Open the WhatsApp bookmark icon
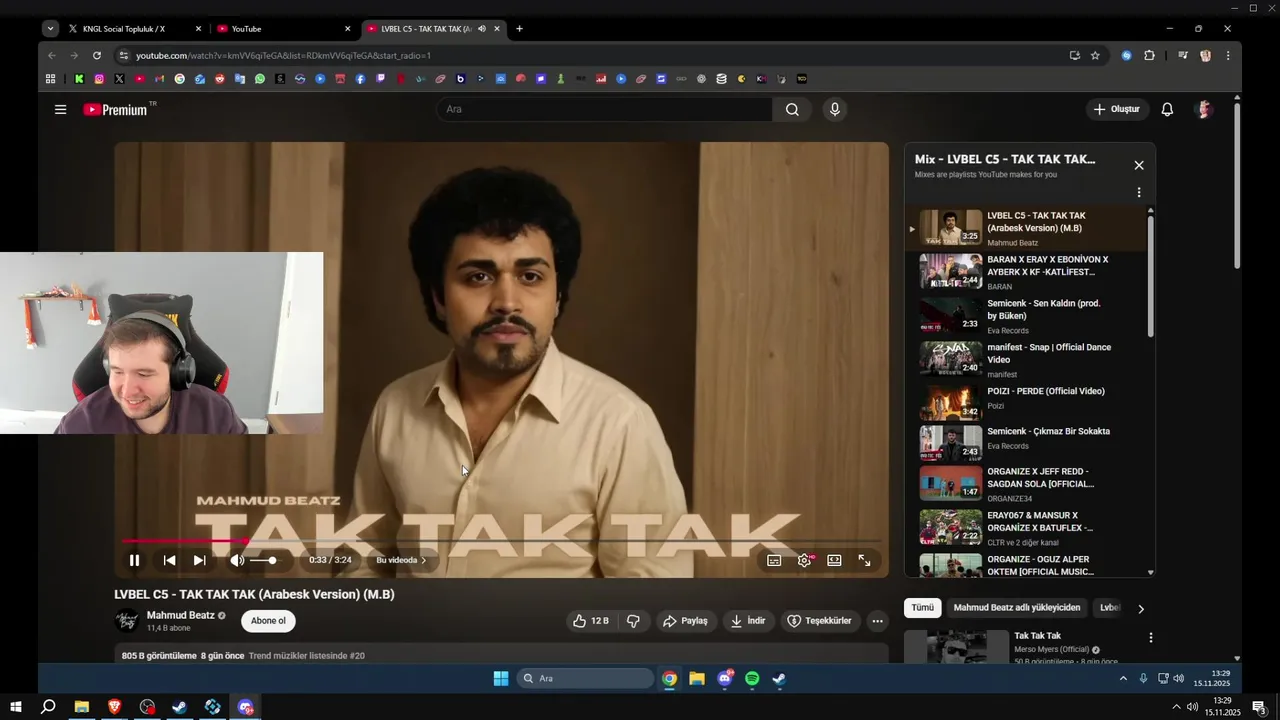This screenshot has width=1280, height=720. 260,79
